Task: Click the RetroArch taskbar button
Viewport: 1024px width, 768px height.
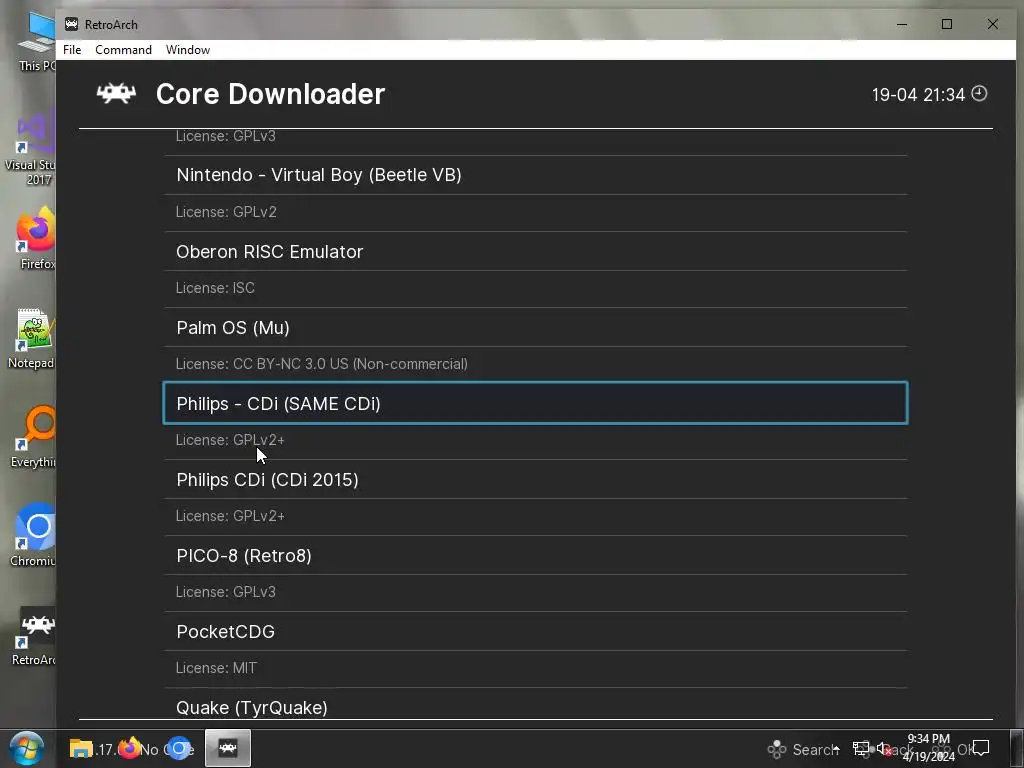Action: (228, 748)
